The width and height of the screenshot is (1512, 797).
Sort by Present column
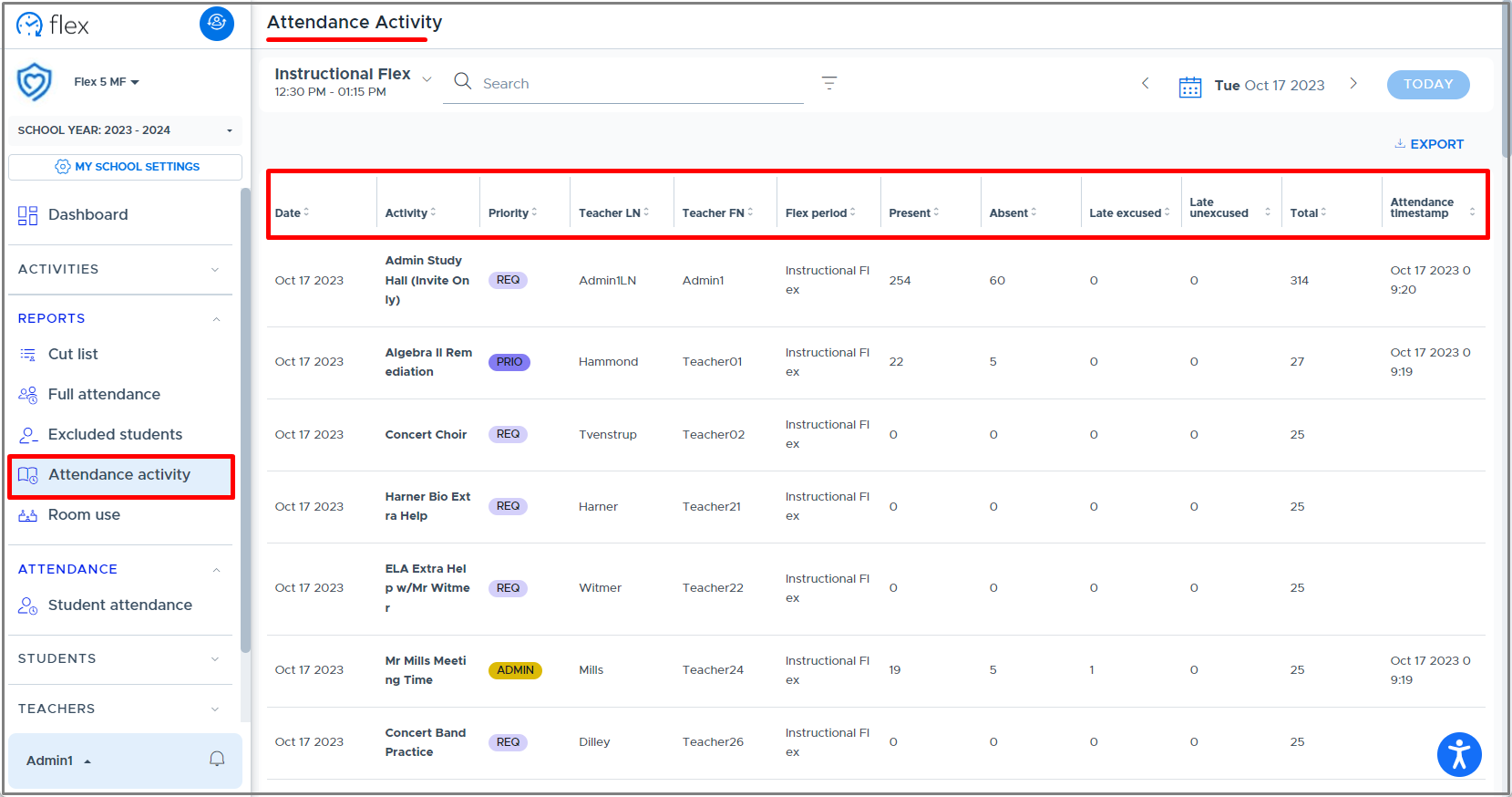936,212
